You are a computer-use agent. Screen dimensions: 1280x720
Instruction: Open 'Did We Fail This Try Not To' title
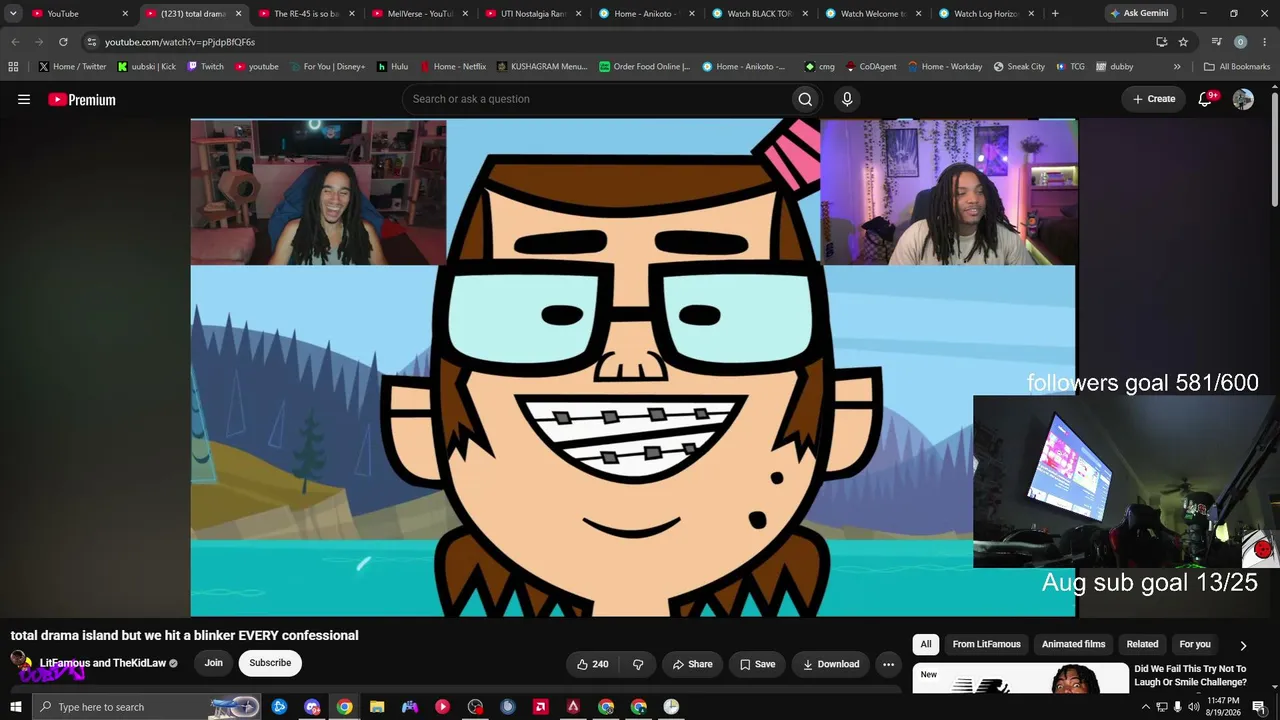point(1190,675)
